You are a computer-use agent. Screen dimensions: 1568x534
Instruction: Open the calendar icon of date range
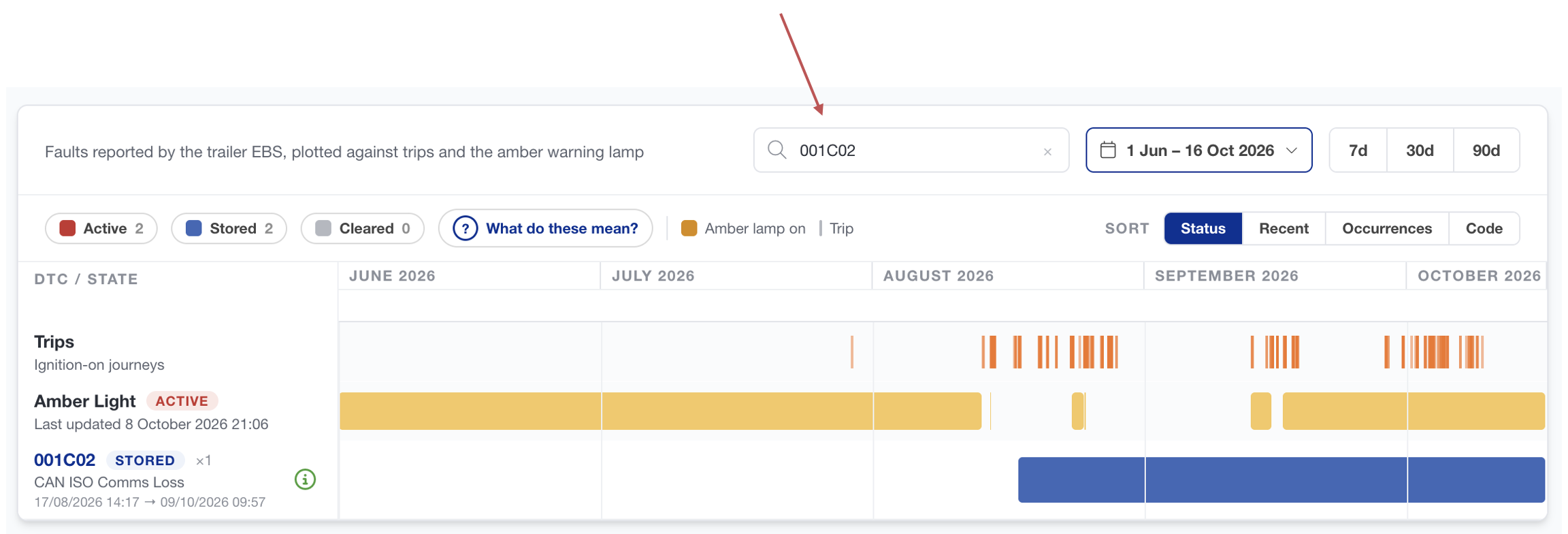(1108, 150)
